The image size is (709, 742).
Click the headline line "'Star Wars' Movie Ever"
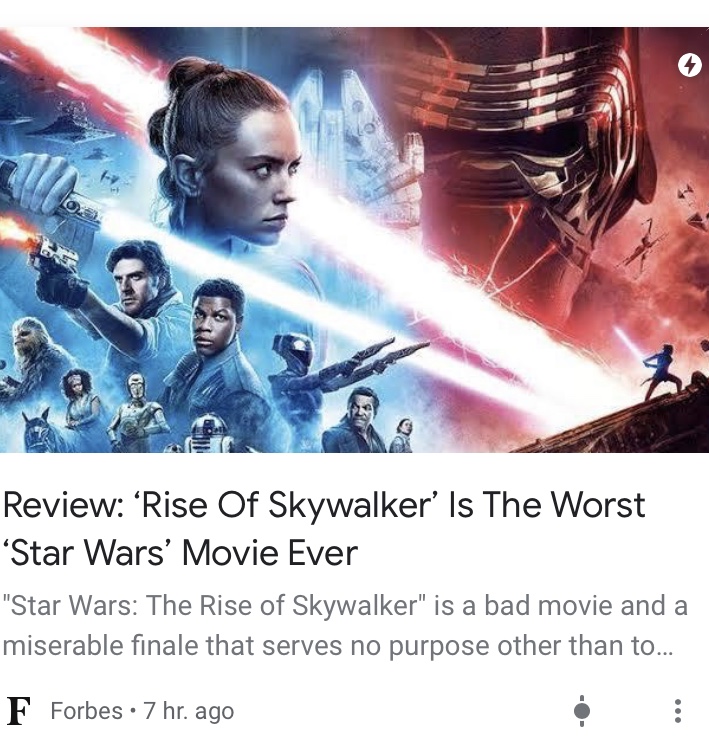[180, 552]
